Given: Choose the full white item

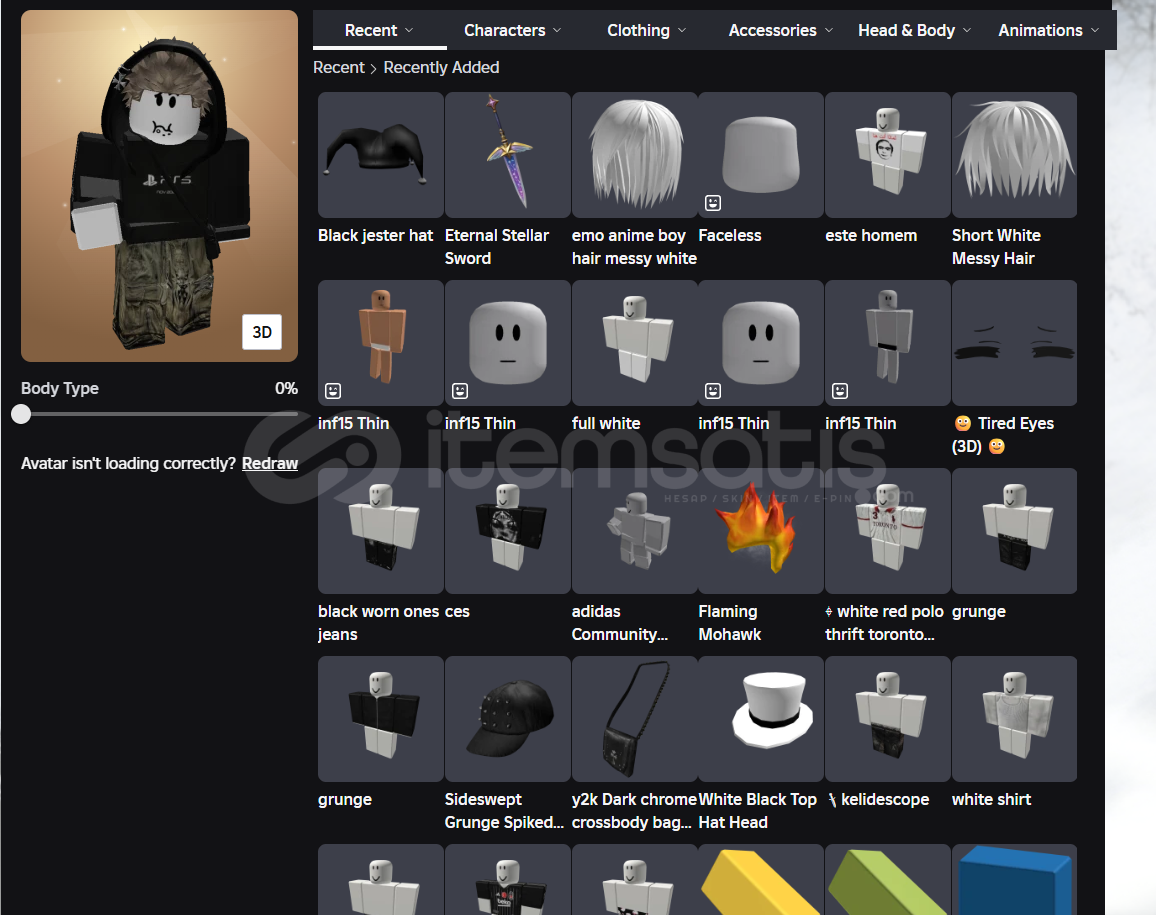Looking at the screenshot, I should tap(634, 343).
